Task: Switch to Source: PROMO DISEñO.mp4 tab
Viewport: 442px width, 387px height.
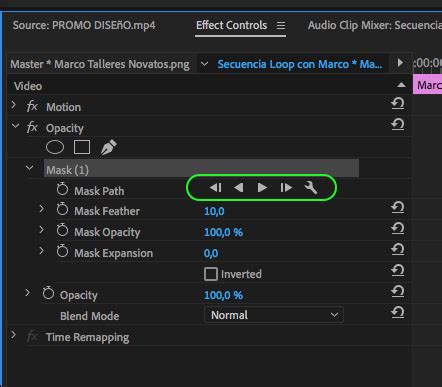Action: click(x=84, y=25)
